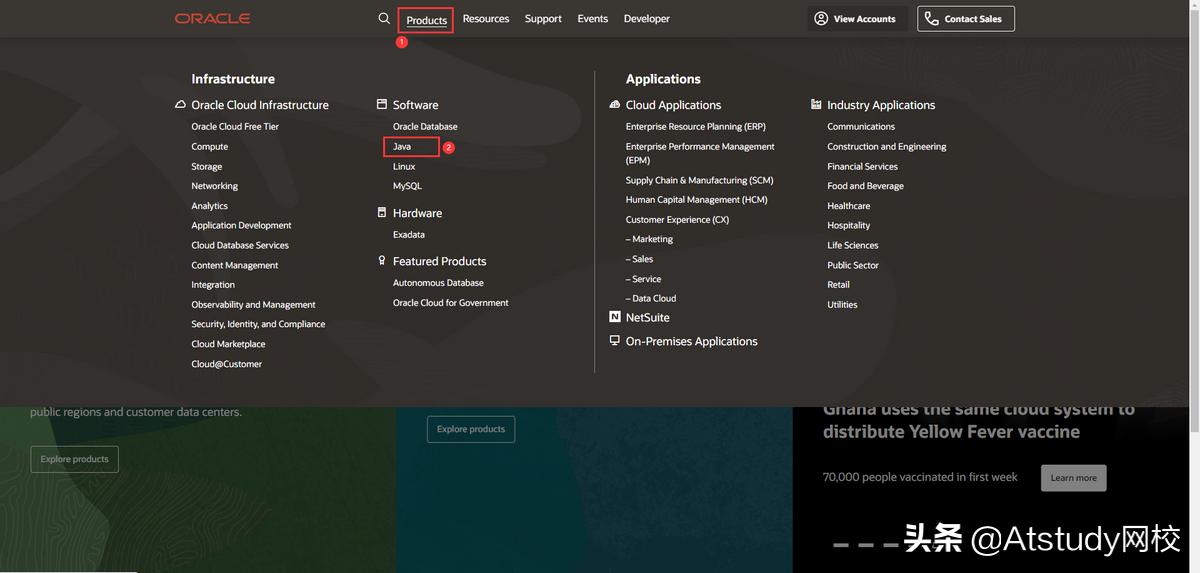Viewport: 1200px width, 573px height.
Task: Click the Software section window icon
Action: (382, 104)
